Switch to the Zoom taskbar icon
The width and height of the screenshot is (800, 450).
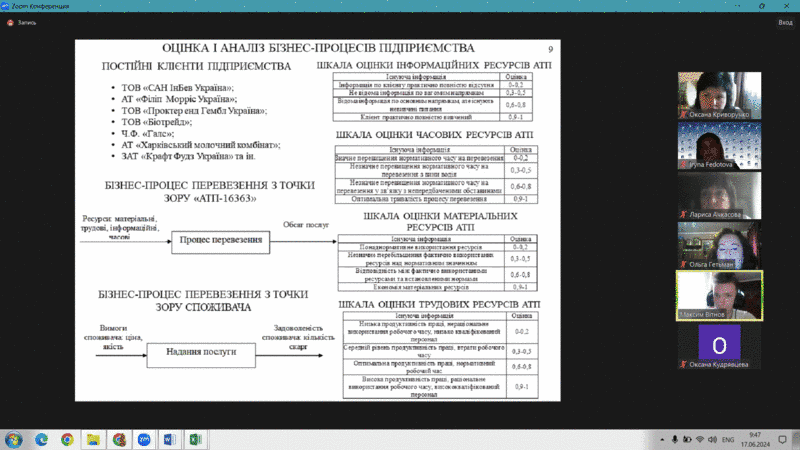click(x=145, y=439)
